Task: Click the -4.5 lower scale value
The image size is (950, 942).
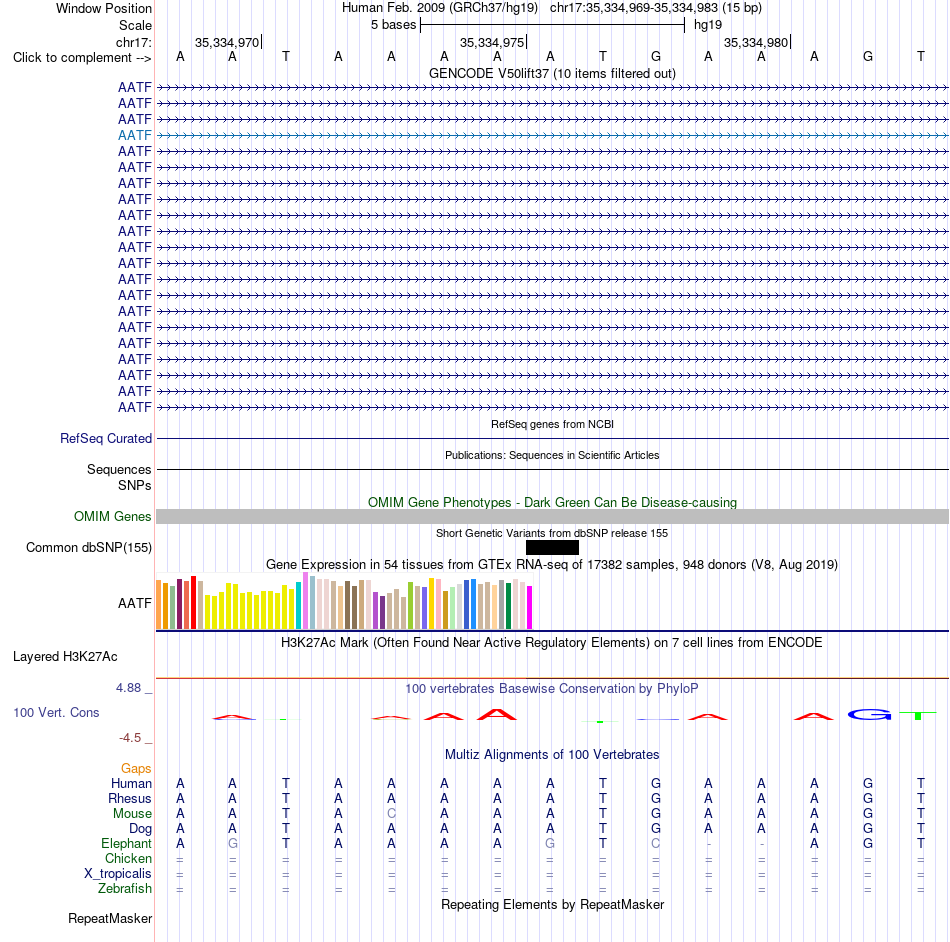Action: pyautogui.click(x=130, y=737)
